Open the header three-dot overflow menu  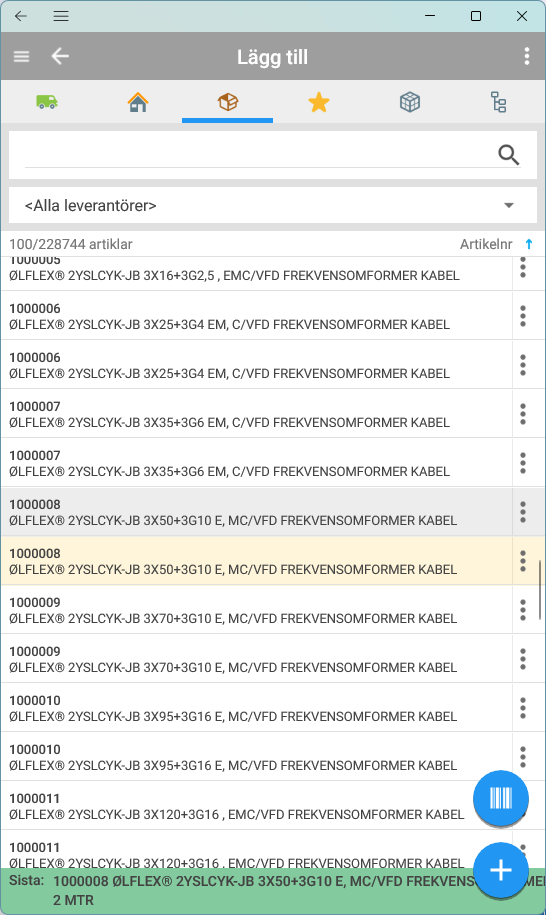[x=527, y=57]
